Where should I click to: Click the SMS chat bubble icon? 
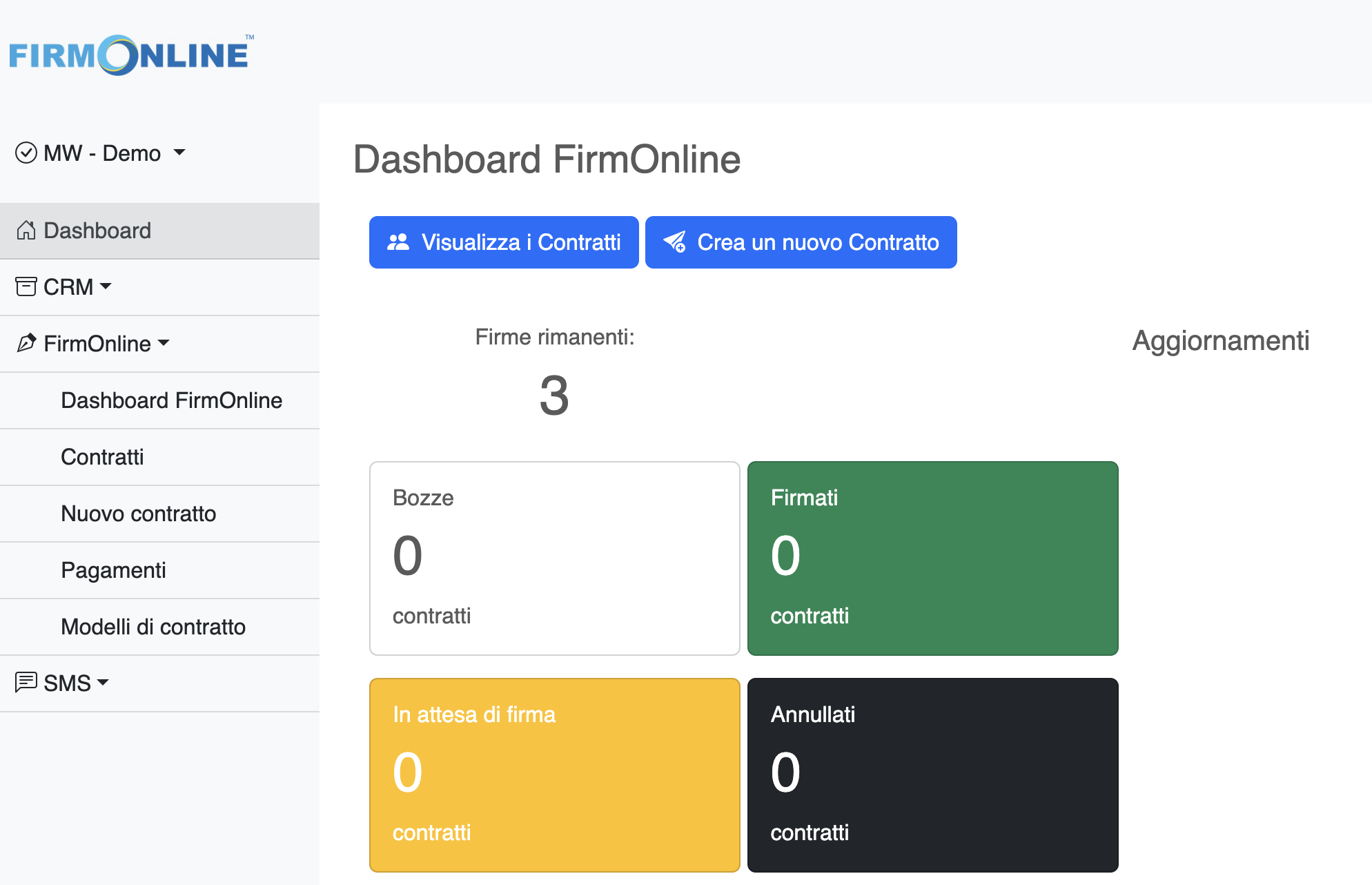click(26, 682)
